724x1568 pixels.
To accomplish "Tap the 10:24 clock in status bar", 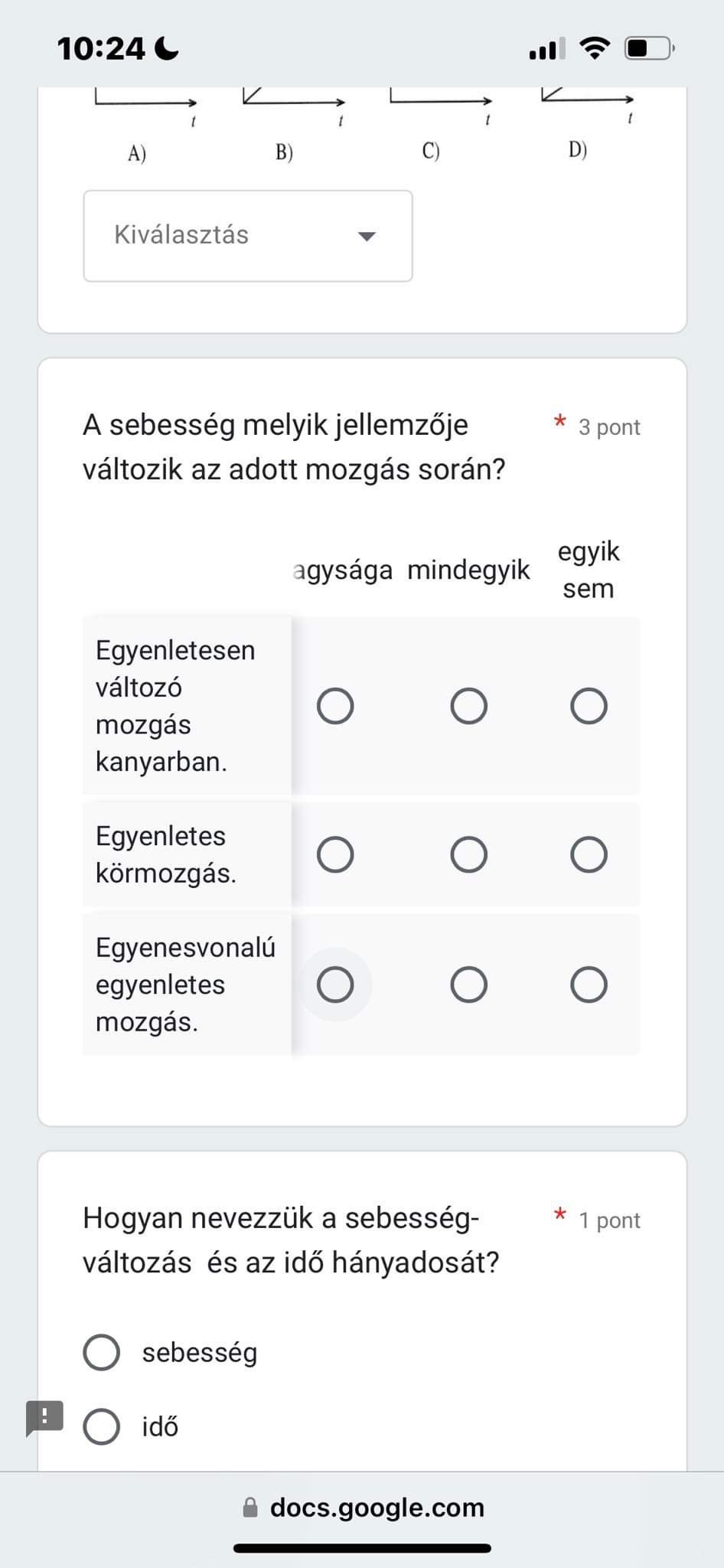I will (100, 49).
